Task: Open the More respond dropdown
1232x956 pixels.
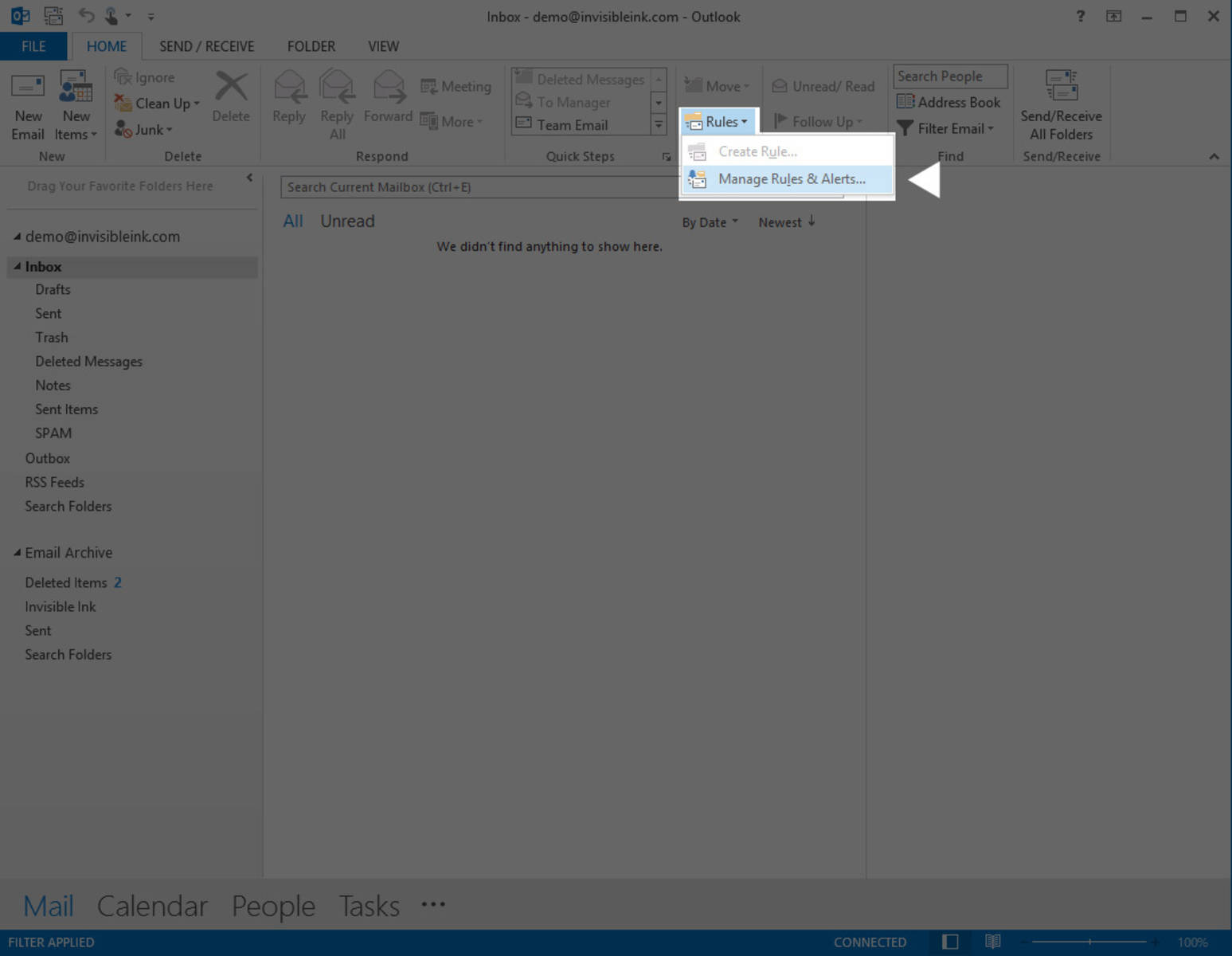Action: click(x=452, y=121)
